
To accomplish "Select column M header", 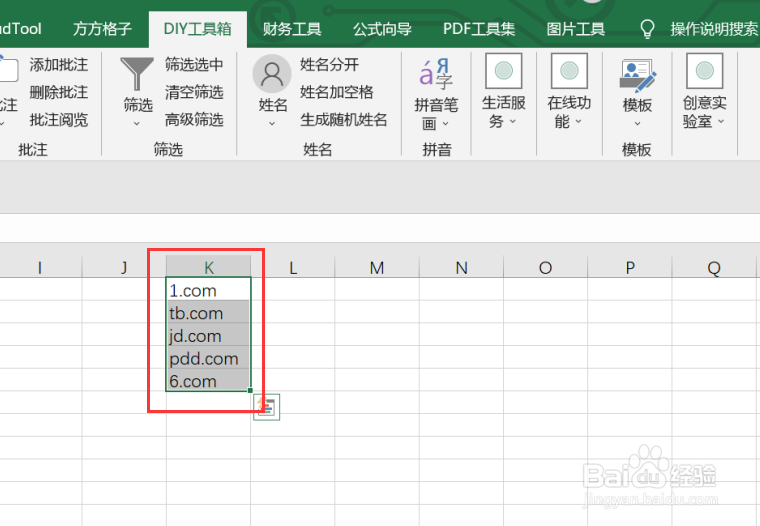I will [377, 267].
